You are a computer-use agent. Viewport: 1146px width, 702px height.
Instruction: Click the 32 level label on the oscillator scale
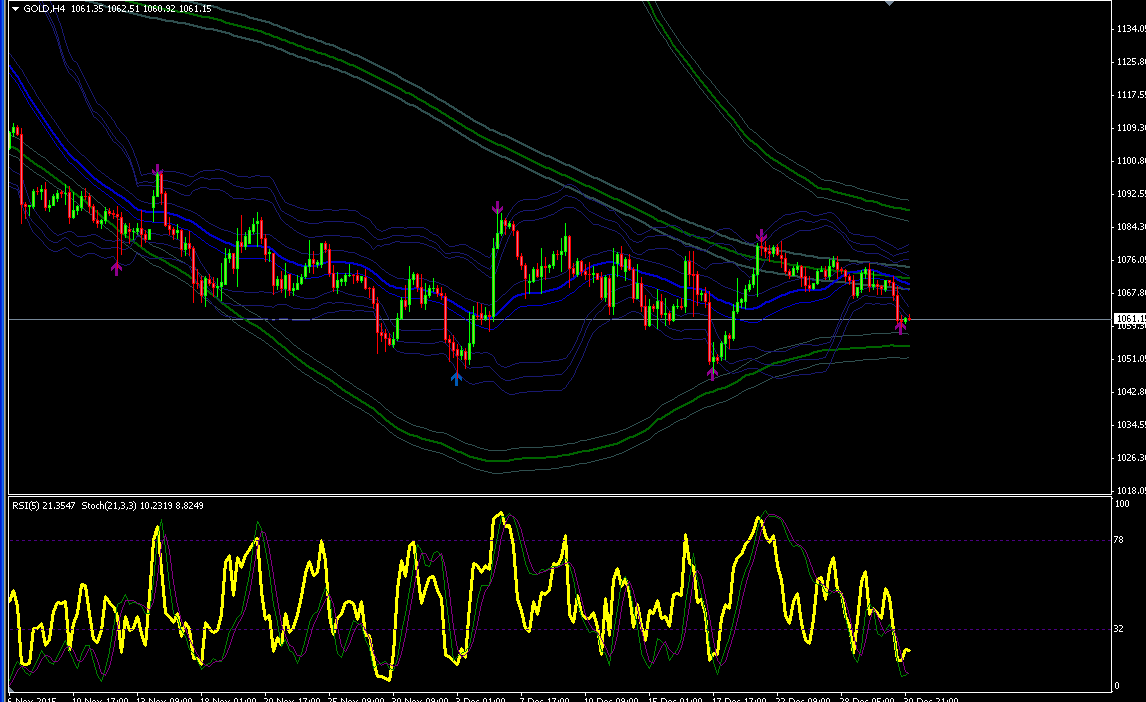[x=1118, y=629]
